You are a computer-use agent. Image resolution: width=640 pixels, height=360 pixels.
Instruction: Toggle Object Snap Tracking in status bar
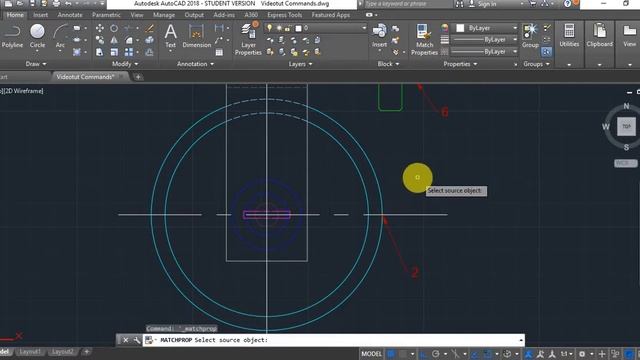pyautogui.click(x=474, y=354)
